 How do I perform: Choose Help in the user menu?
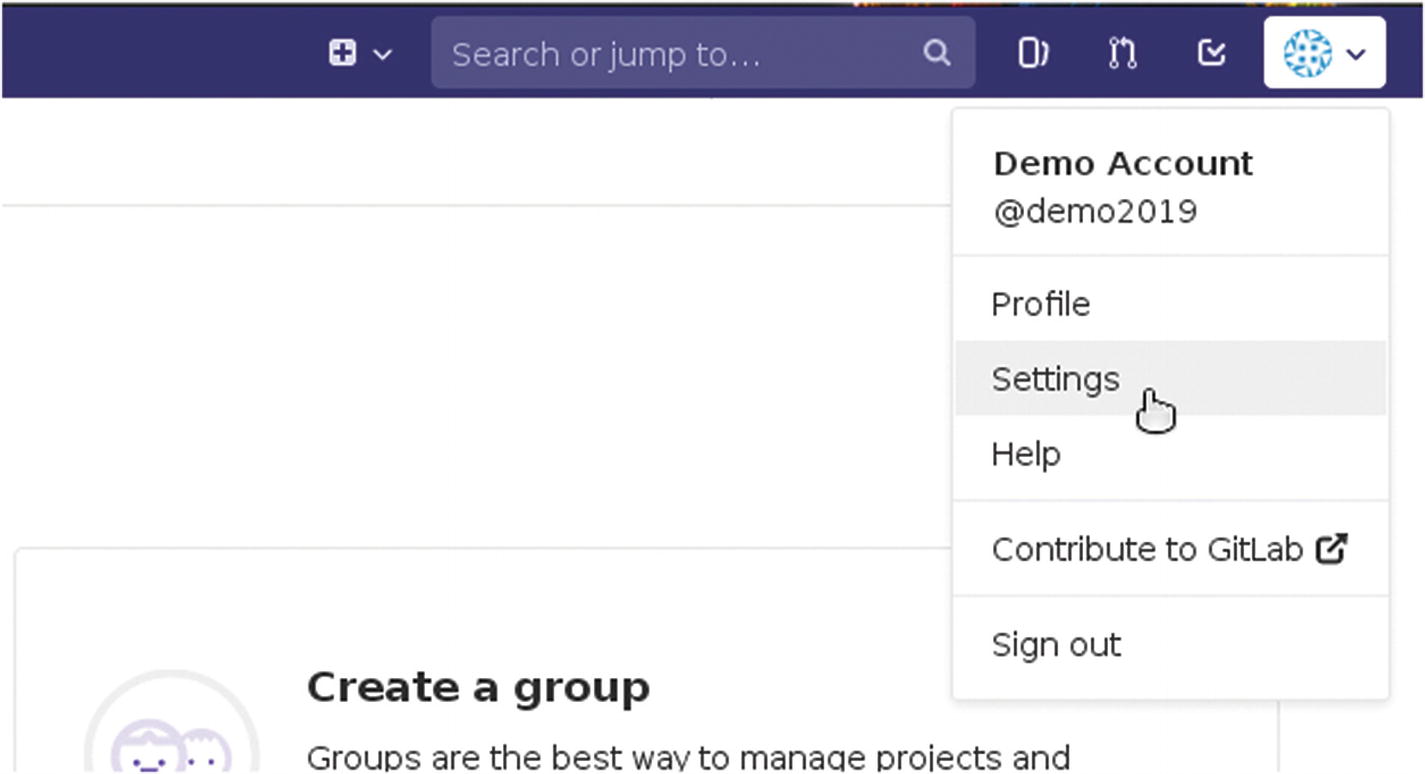coord(1026,454)
